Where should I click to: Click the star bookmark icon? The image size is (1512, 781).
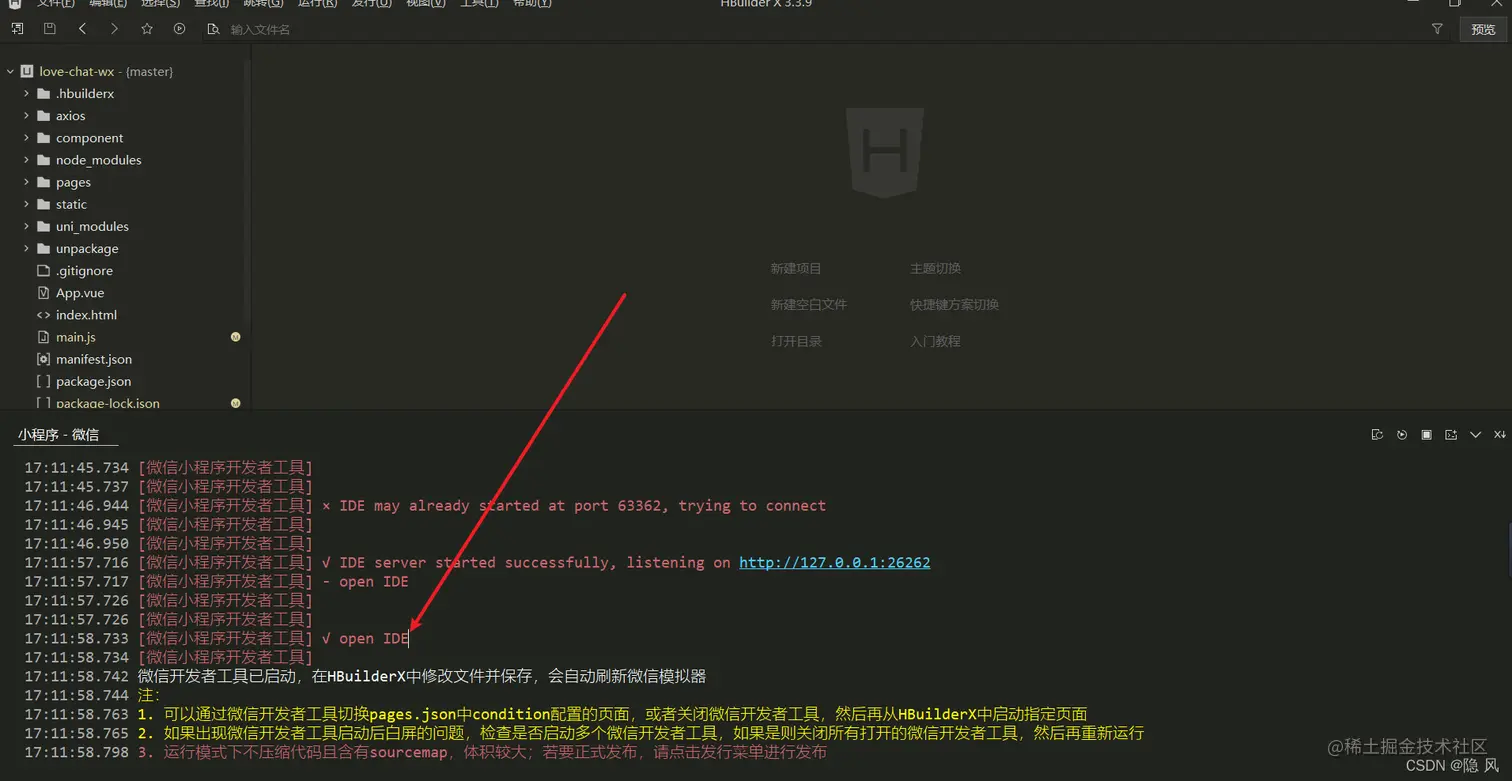point(147,29)
